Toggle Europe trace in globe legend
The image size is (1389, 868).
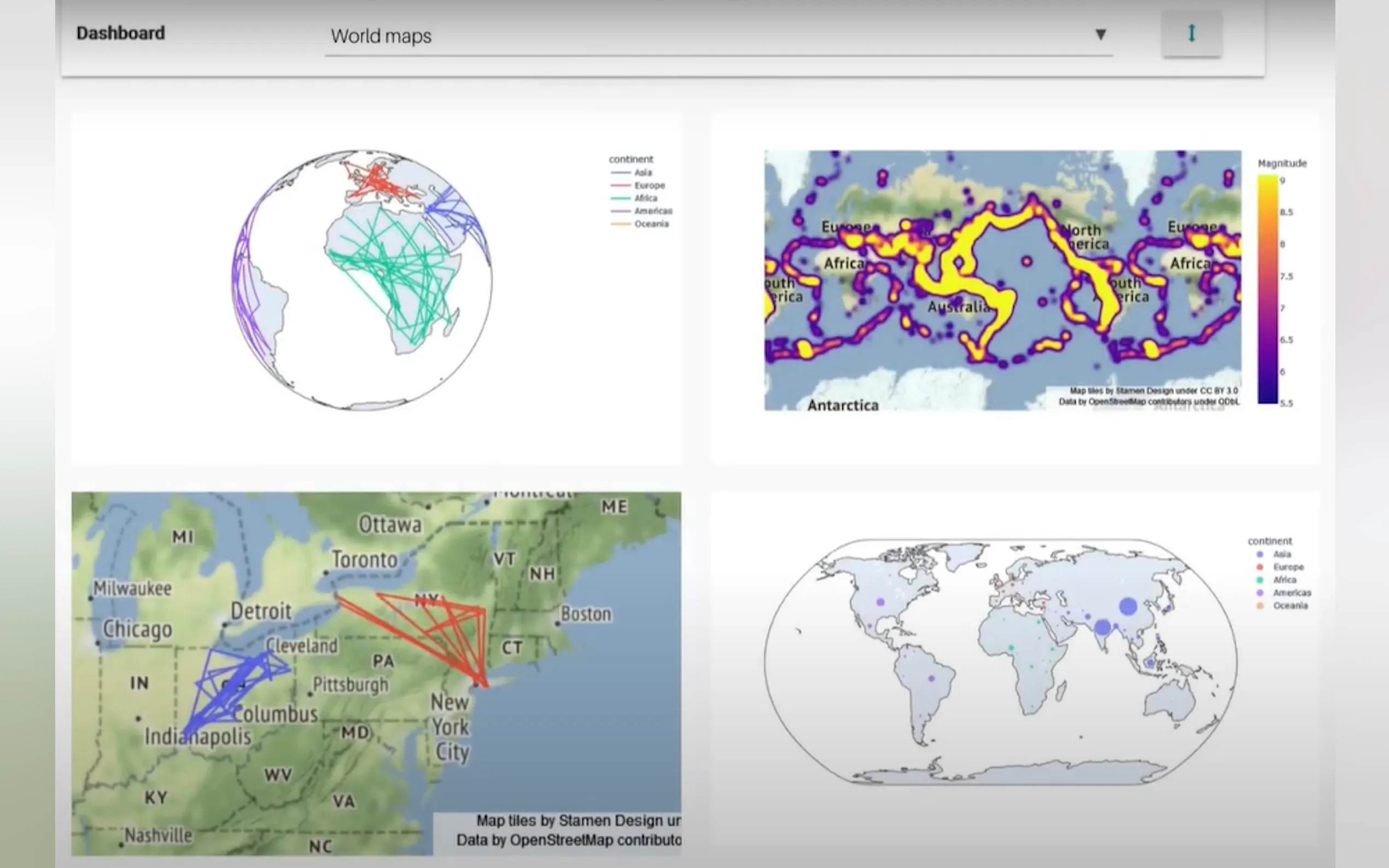click(x=649, y=185)
